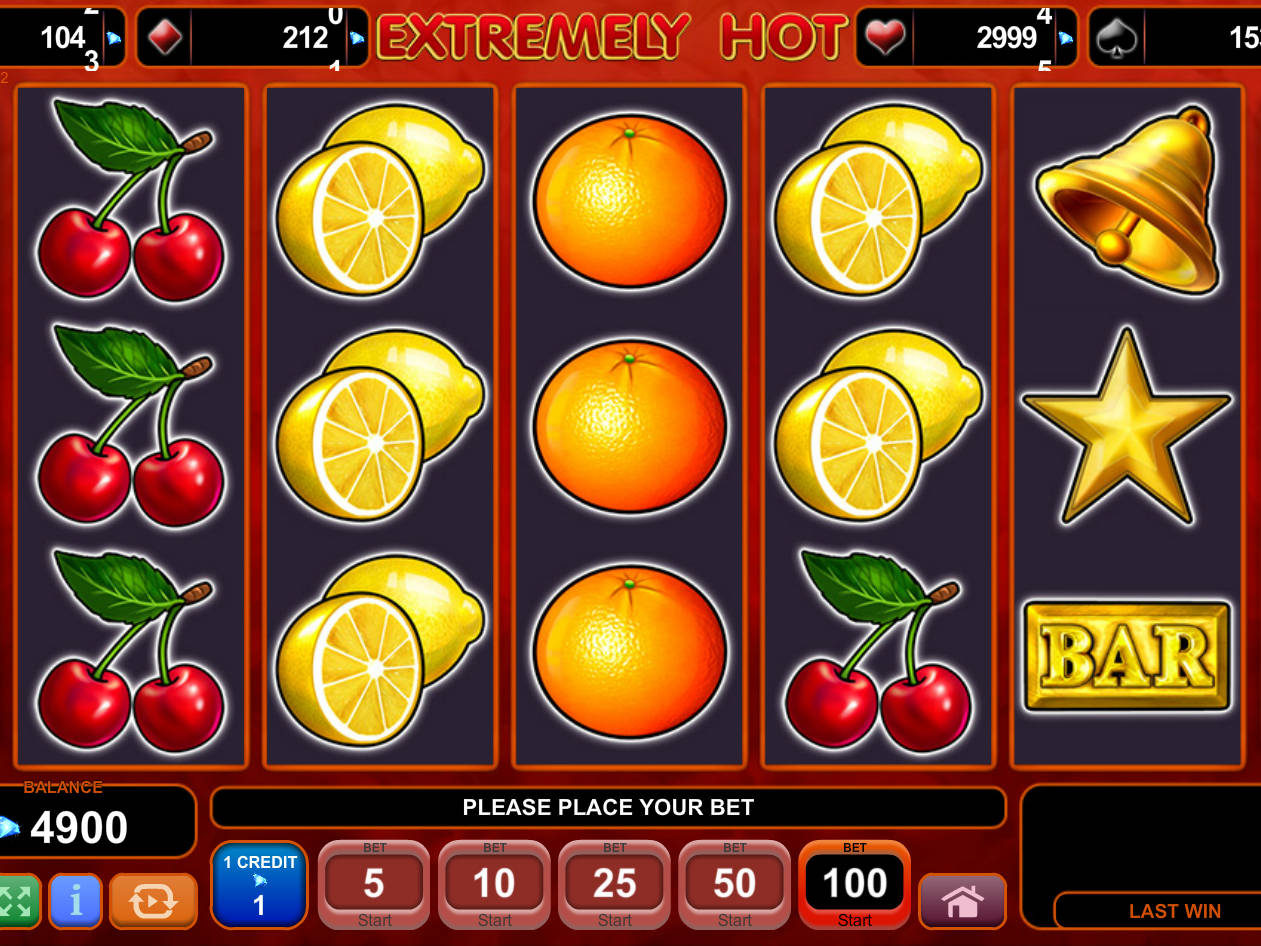The width and height of the screenshot is (1261, 946).
Task: Click the diamonds jackpot value 212
Action: coord(305,38)
